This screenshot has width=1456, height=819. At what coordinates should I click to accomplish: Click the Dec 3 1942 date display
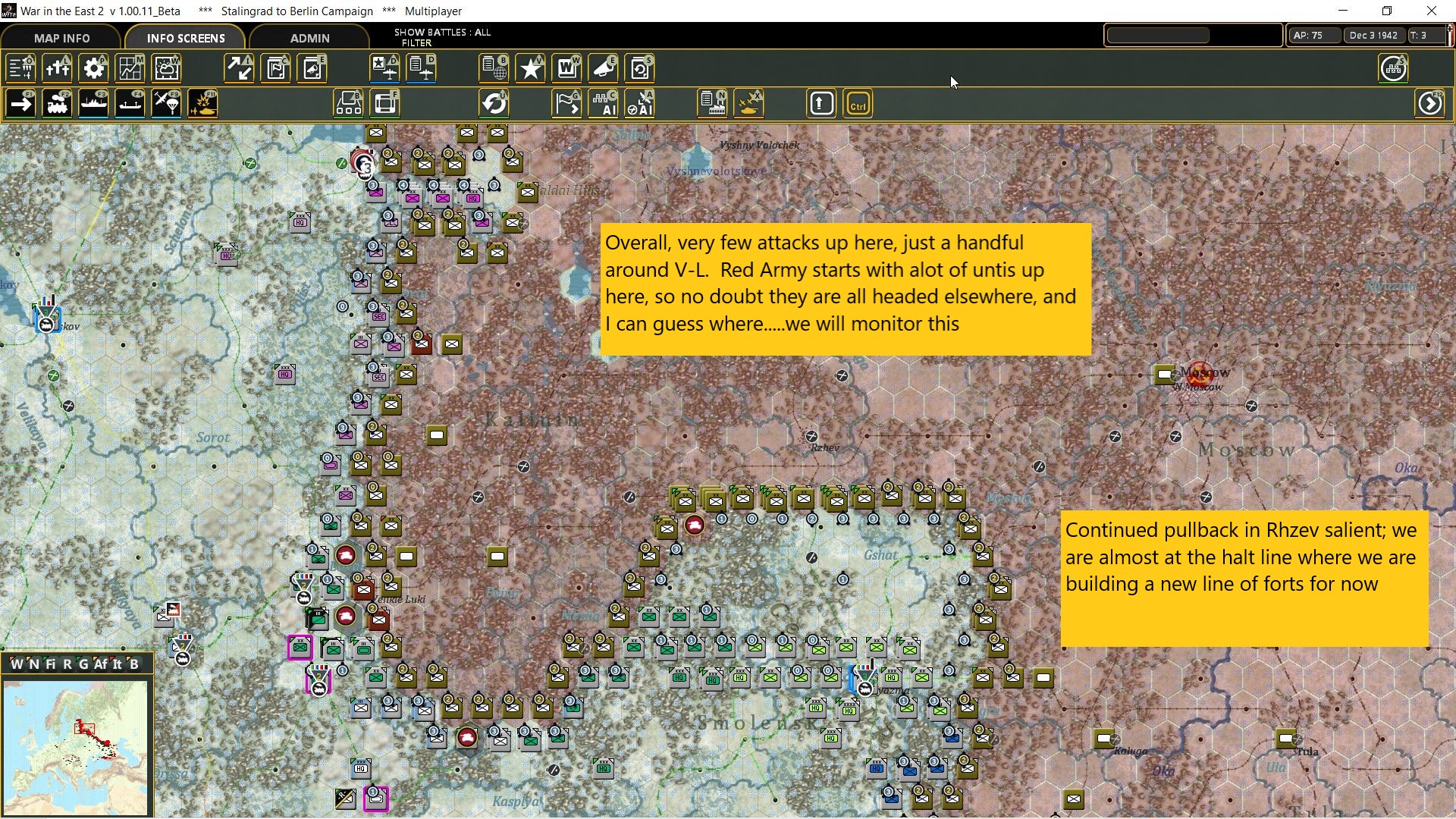1373,36
